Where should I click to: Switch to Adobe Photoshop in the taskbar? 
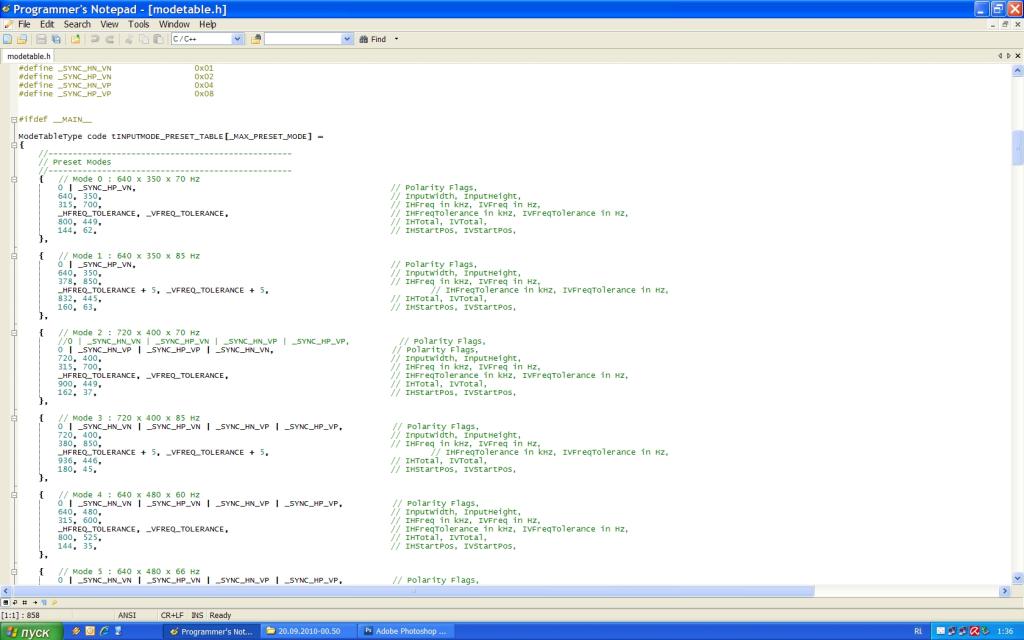click(x=407, y=631)
